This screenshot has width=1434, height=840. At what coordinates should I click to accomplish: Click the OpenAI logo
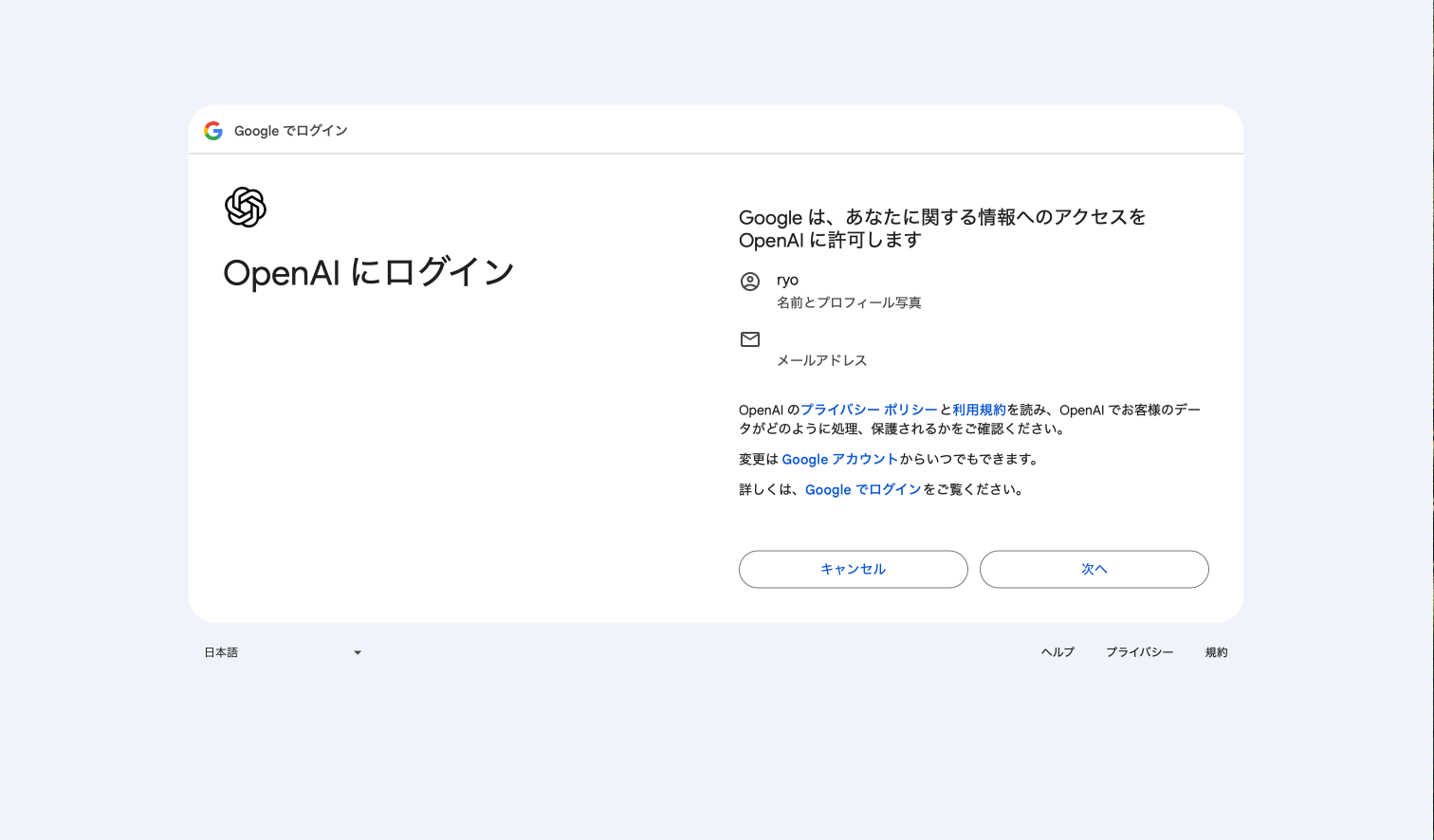(x=245, y=208)
